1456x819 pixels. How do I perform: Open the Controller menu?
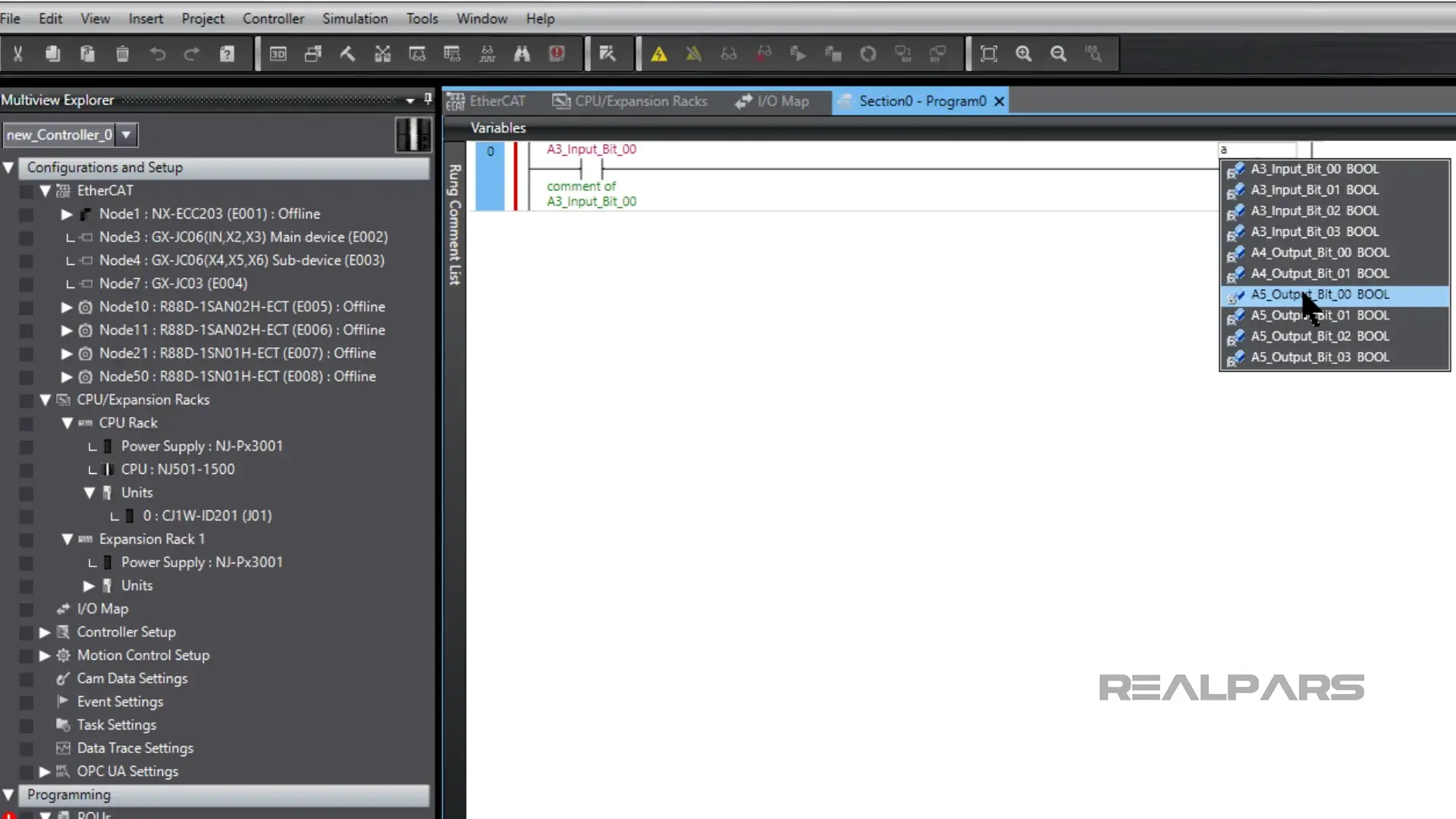point(273,18)
